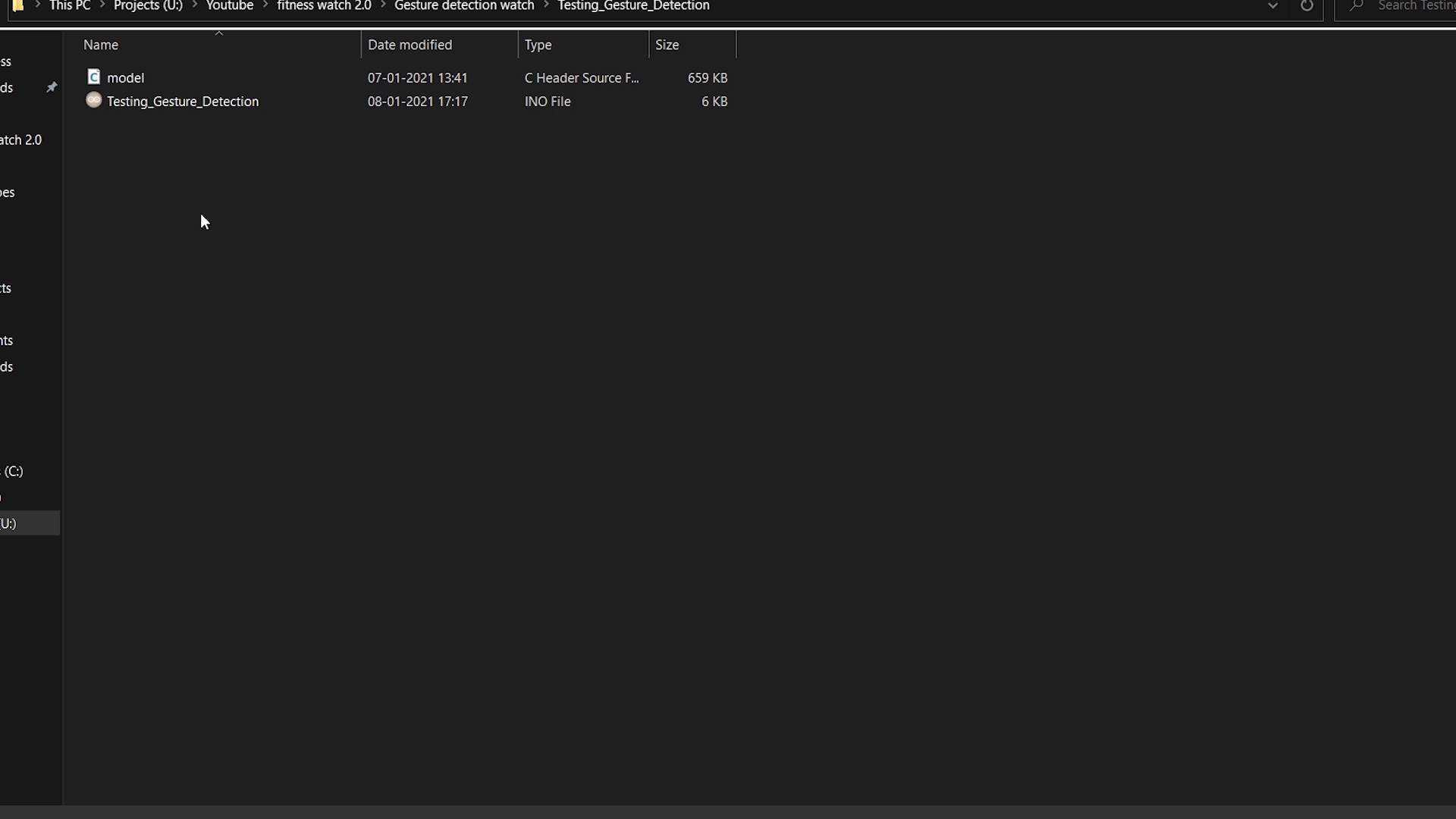Select the model file name
This screenshot has height=819, width=1456.
125,77
